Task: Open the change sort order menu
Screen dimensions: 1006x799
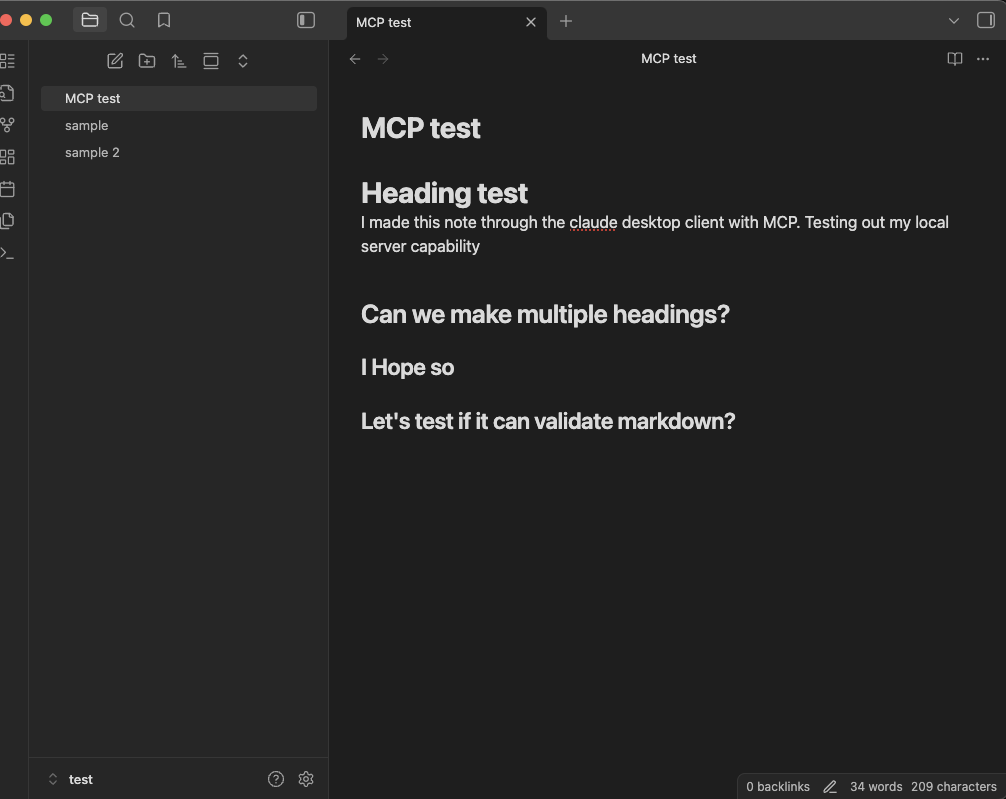Action: (179, 61)
